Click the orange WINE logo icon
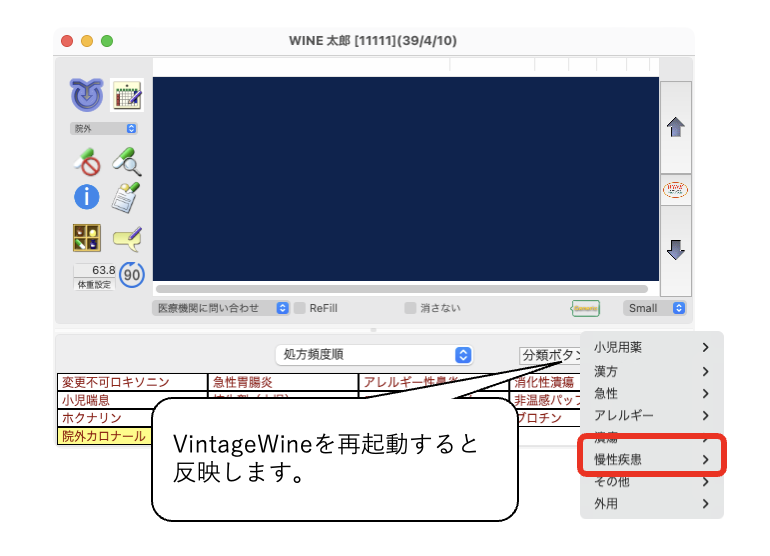This screenshot has height=556, width=770. click(676, 190)
